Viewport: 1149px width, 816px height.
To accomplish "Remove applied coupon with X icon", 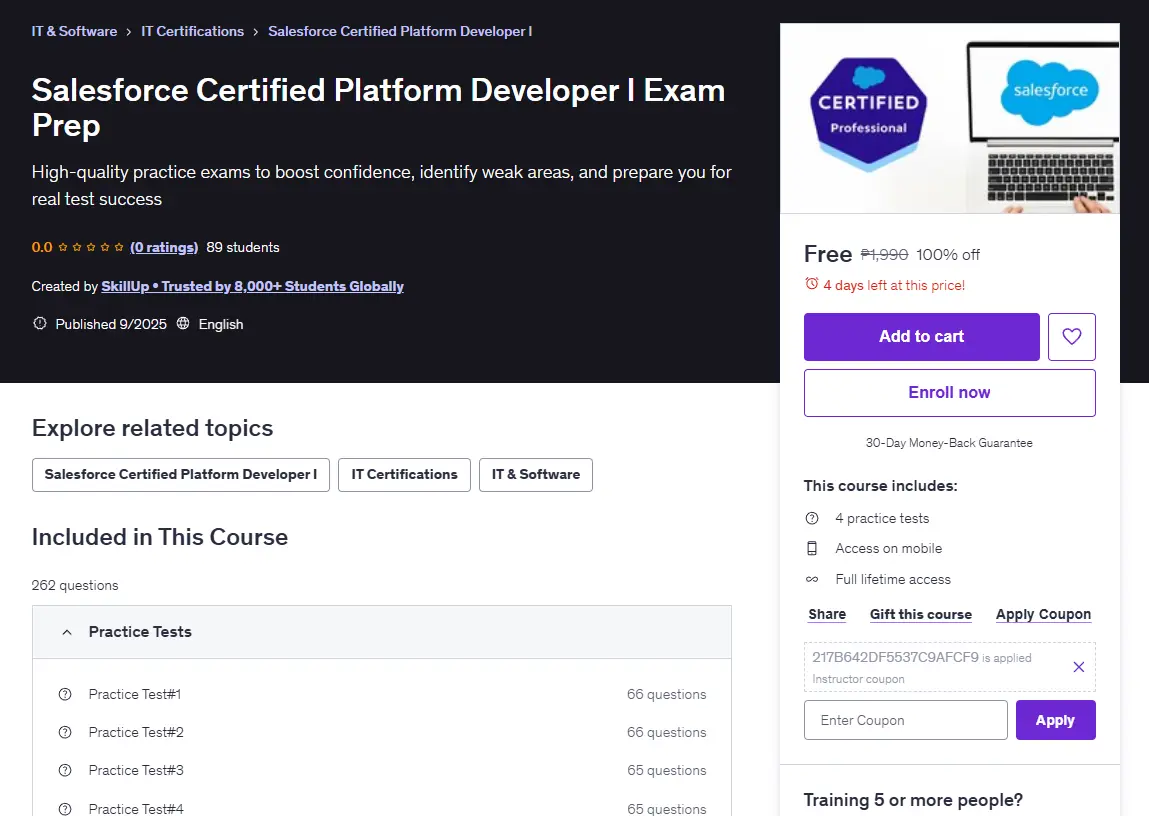I will click(x=1079, y=667).
